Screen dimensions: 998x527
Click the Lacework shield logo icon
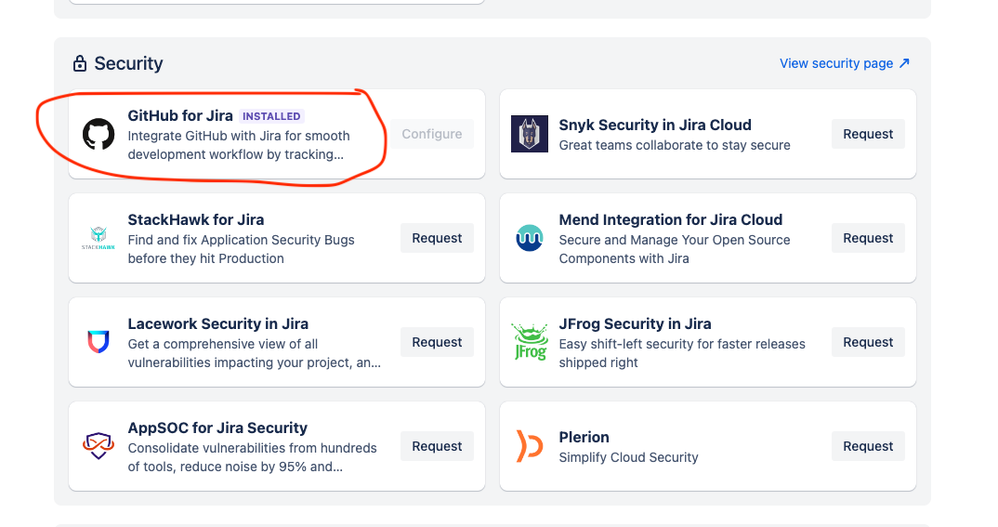(x=99, y=342)
